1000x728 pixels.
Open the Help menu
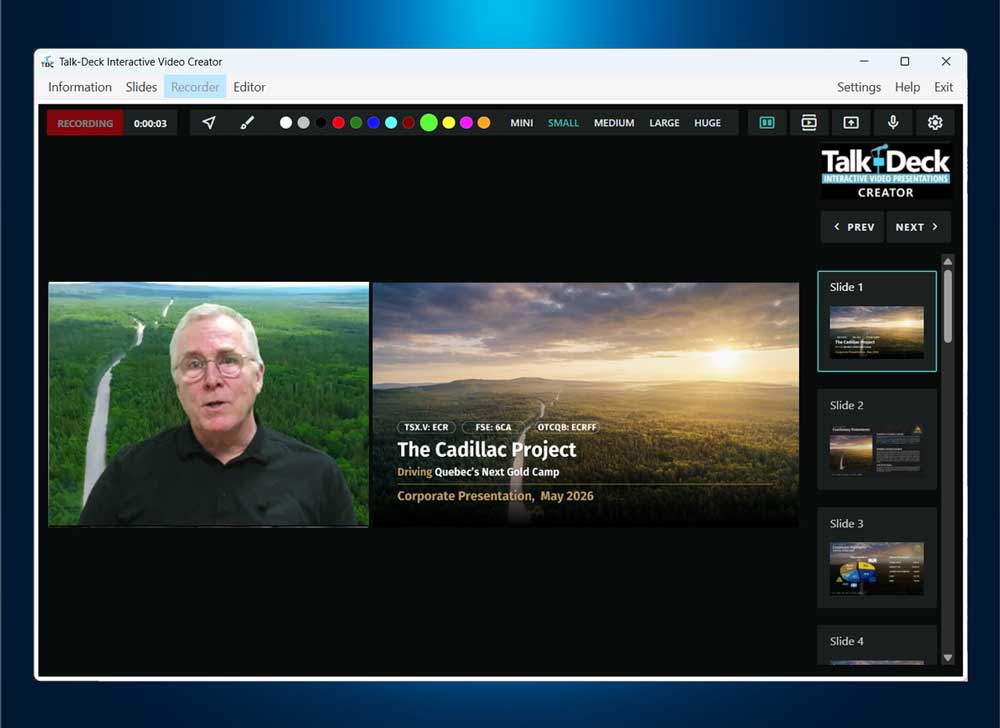tap(907, 87)
